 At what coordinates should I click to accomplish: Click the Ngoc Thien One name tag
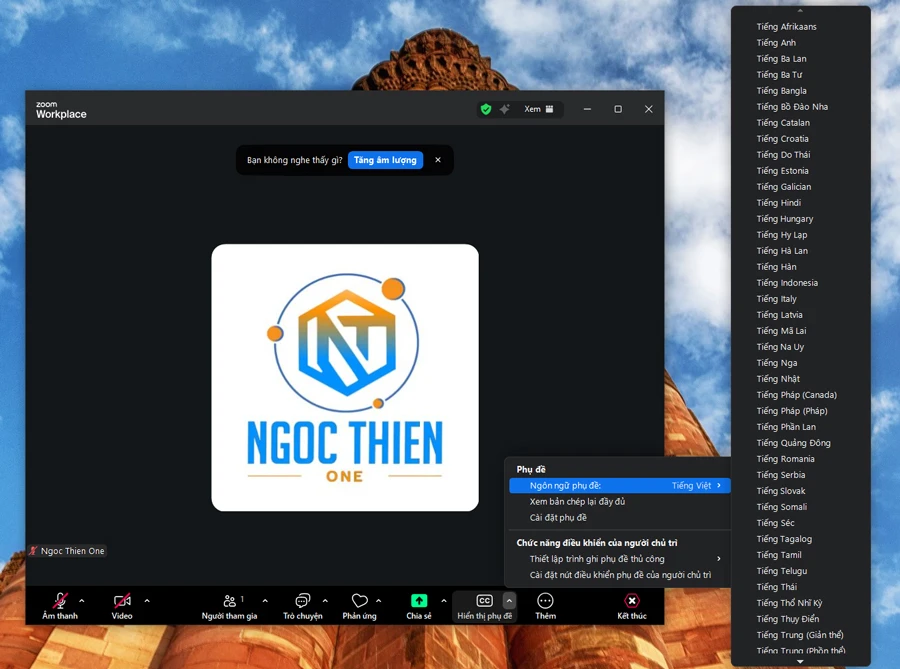click(66, 550)
